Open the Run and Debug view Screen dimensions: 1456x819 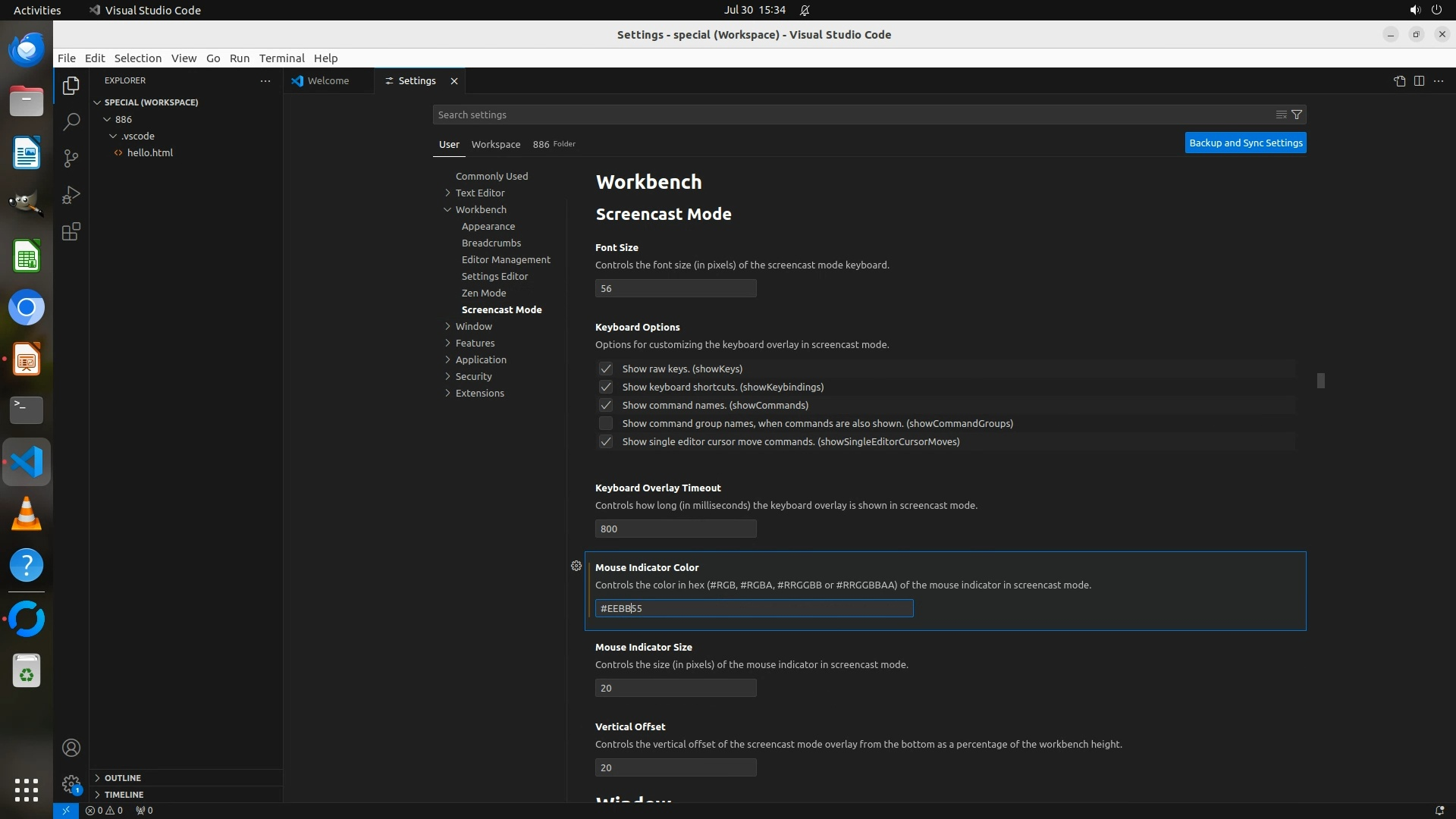pos(71,195)
